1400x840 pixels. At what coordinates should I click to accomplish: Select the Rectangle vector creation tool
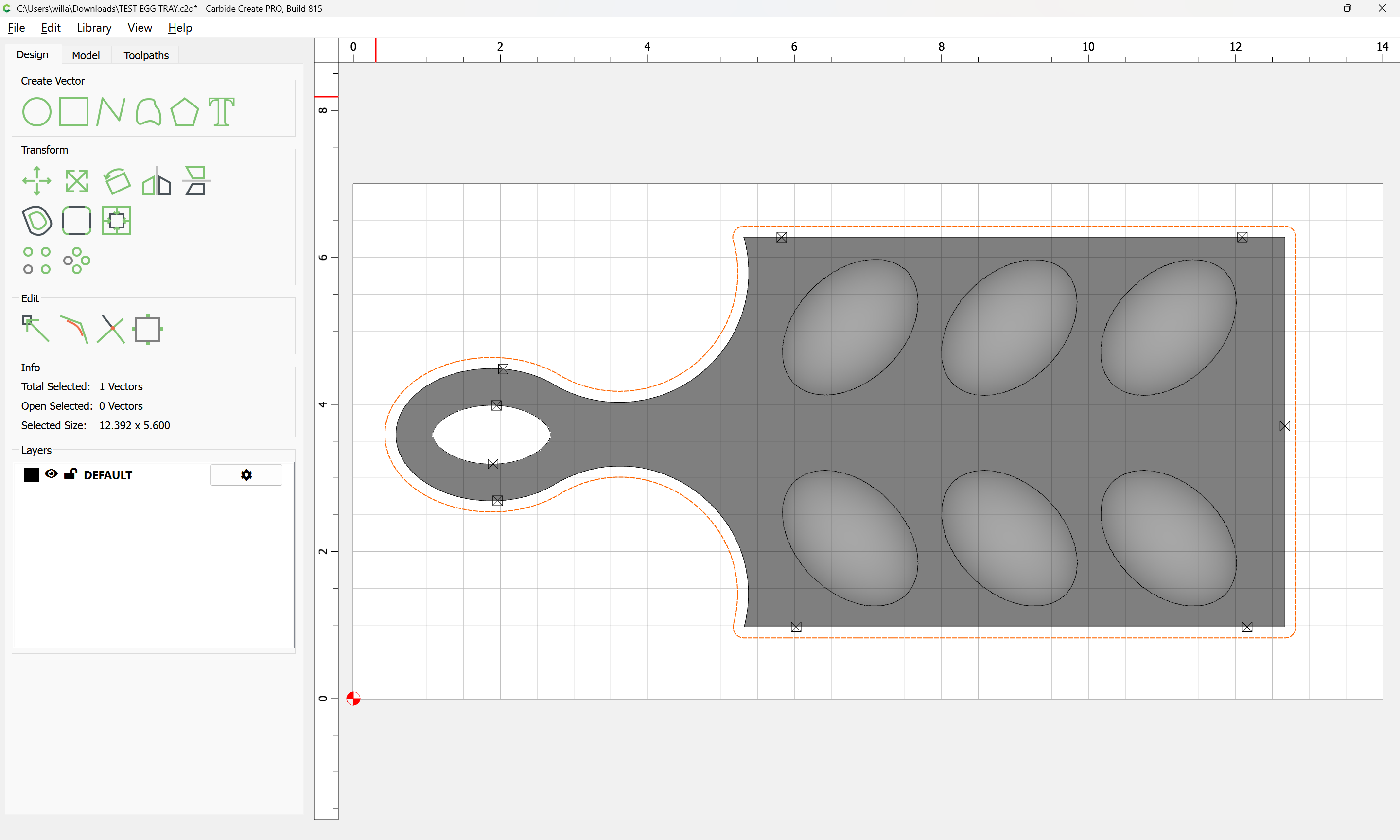(74, 111)
